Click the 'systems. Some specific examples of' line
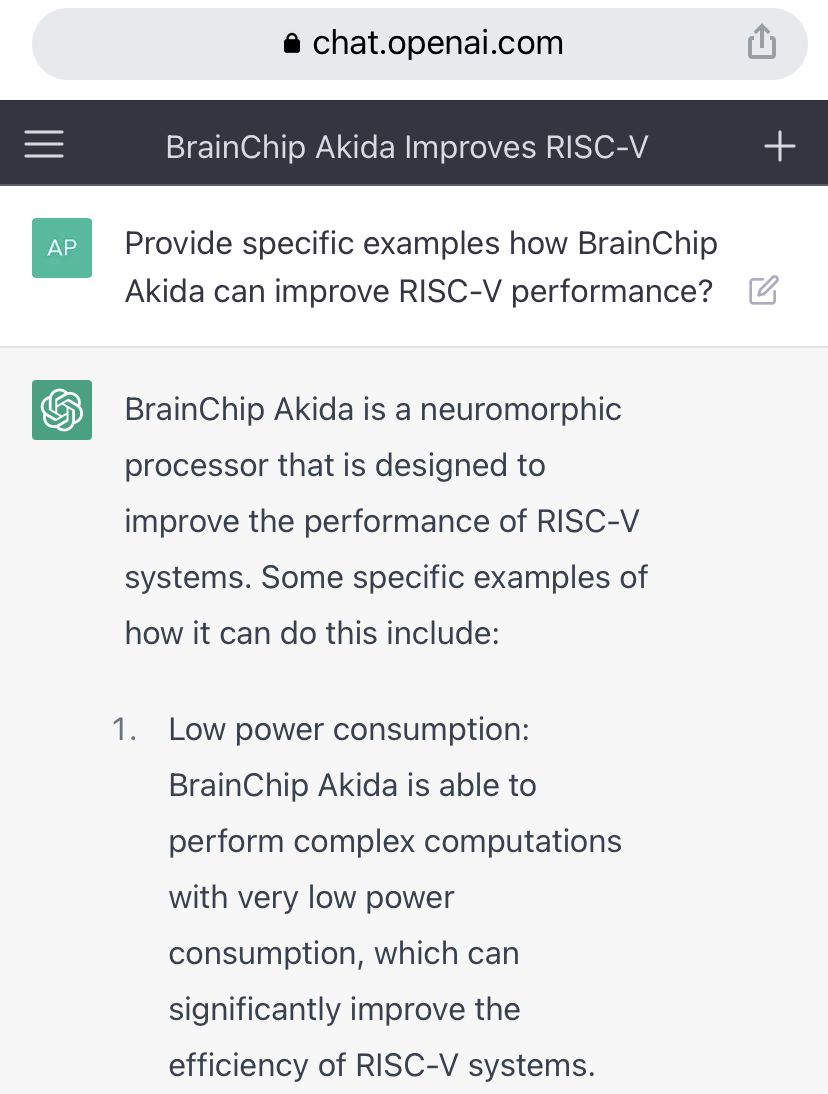This screenshot has width=828, height=1094. click(x=386, y=577)
